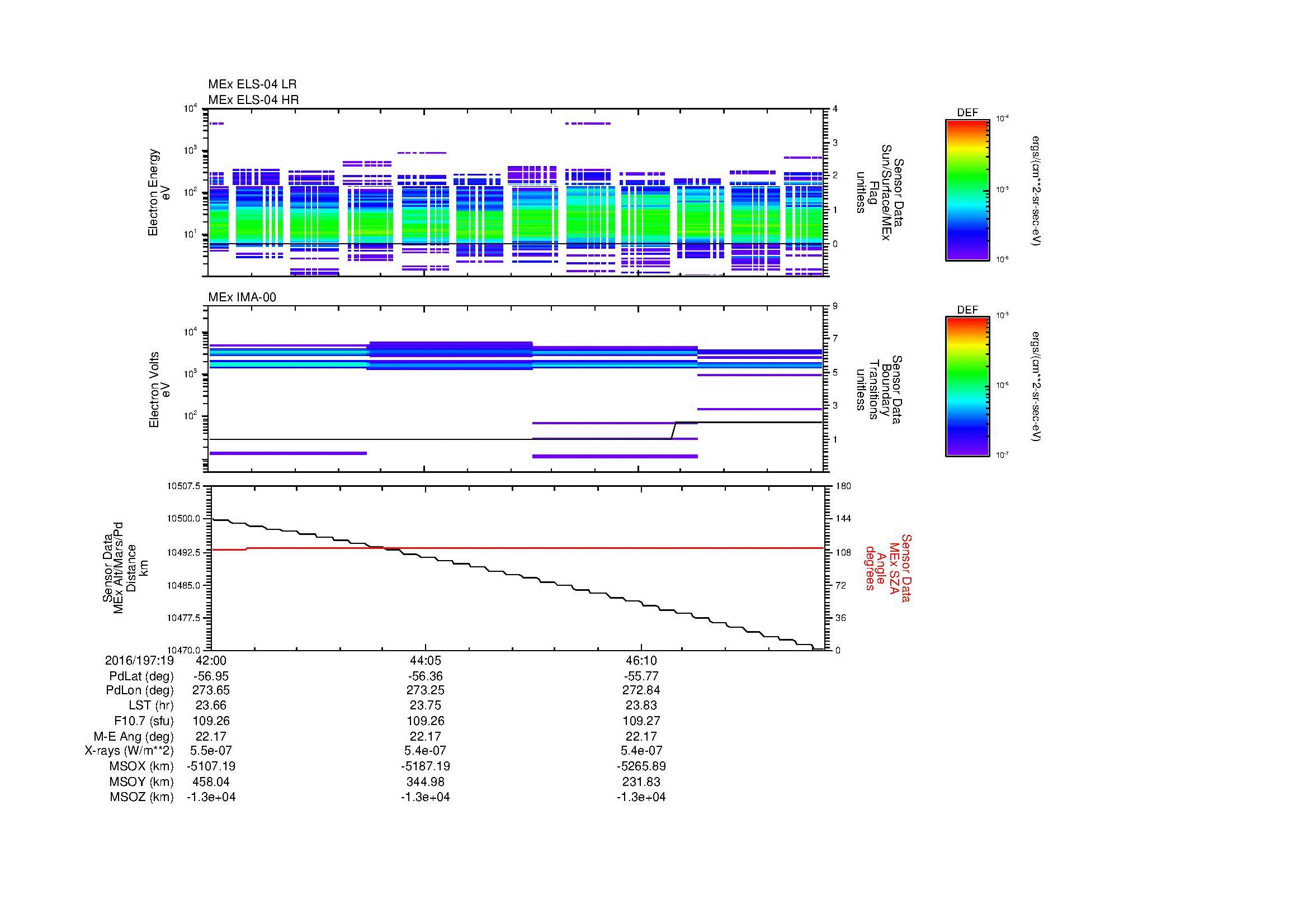Screen dimensions: 1308x924
Task: Click the MSOY value '231.83'
Action: (641, 782)
